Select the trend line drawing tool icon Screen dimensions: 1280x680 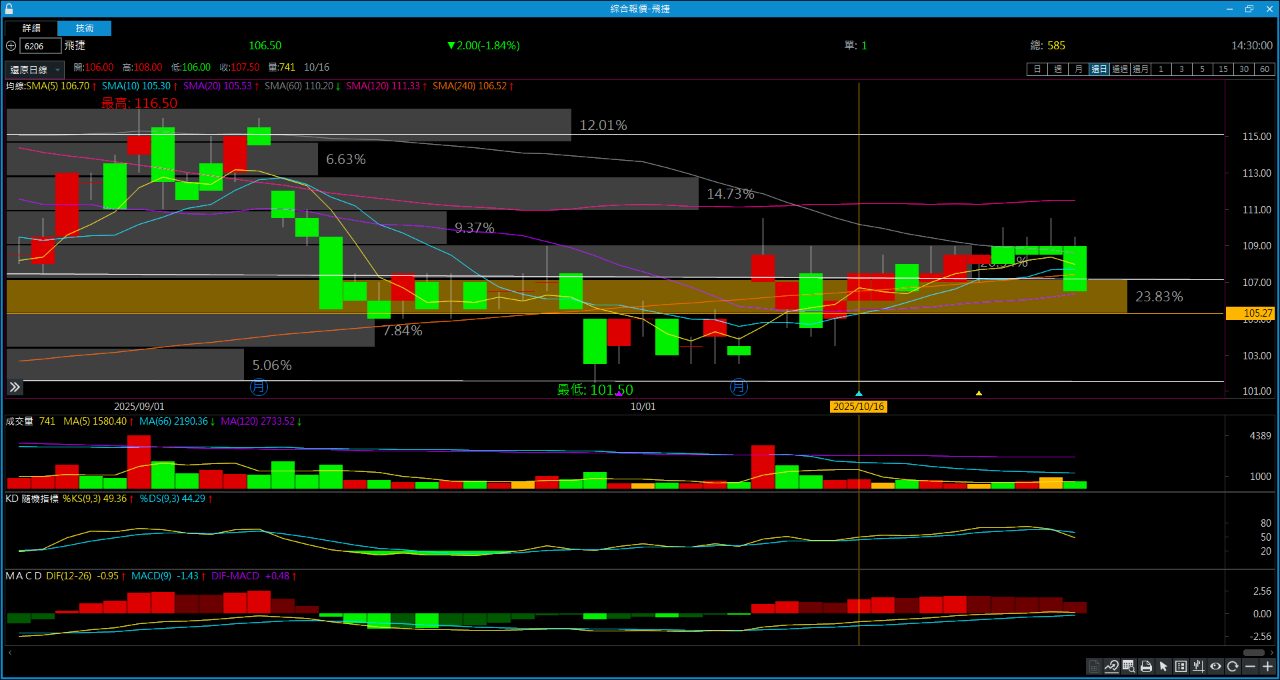click(1111, 666)
